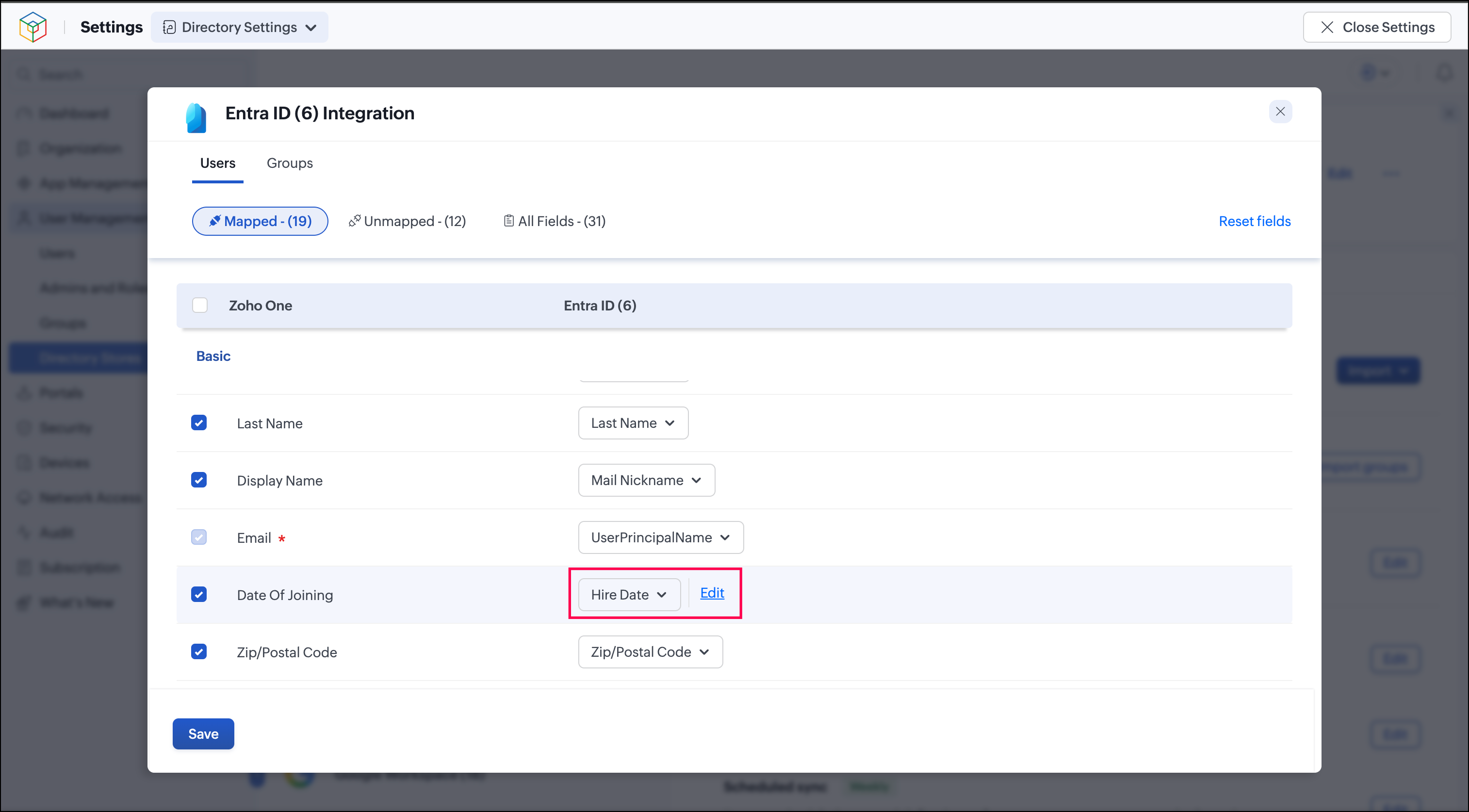Viewport: 1469px width, 812px height.
Task: Click the Entra ID integration logo icon
Action: point(196,117)
